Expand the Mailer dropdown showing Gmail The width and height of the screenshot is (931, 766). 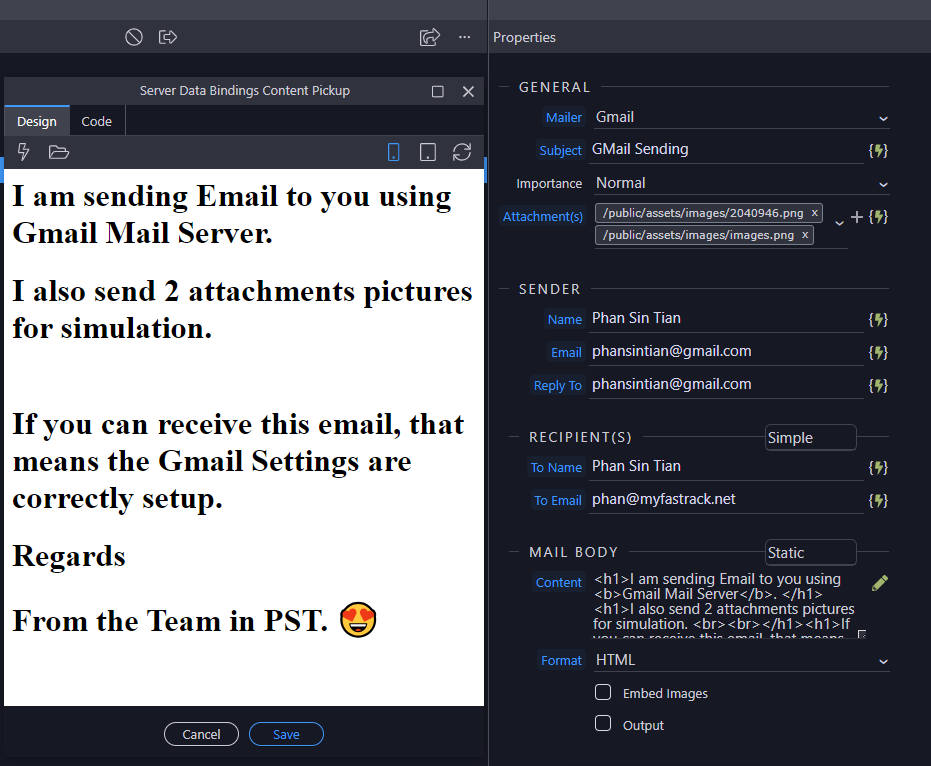[742, 117]
